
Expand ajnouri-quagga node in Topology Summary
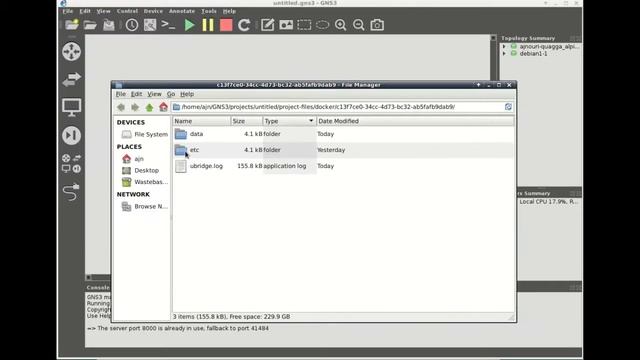click(x=504, y=47)
